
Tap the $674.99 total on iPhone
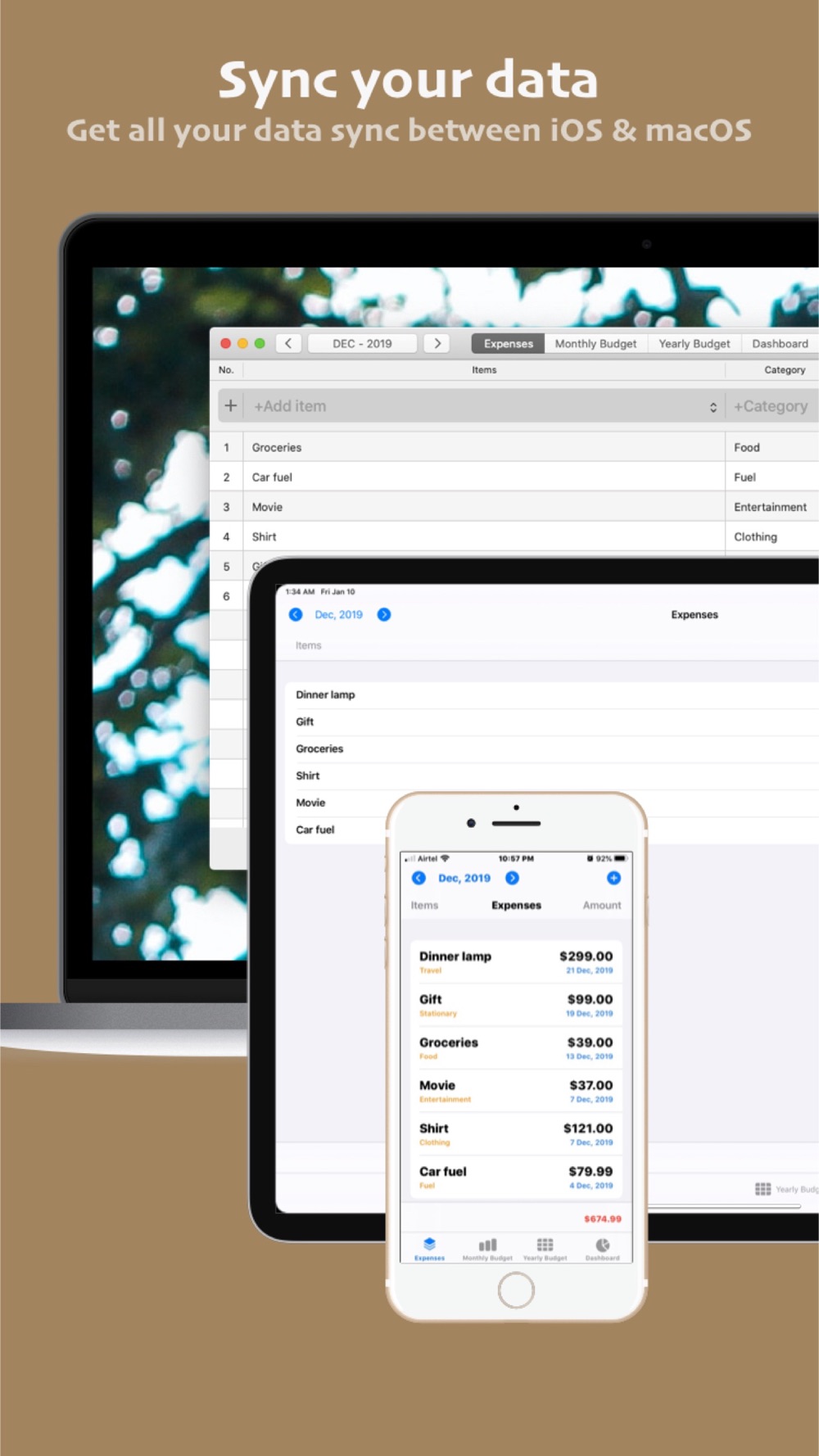tap(603, 1219)
